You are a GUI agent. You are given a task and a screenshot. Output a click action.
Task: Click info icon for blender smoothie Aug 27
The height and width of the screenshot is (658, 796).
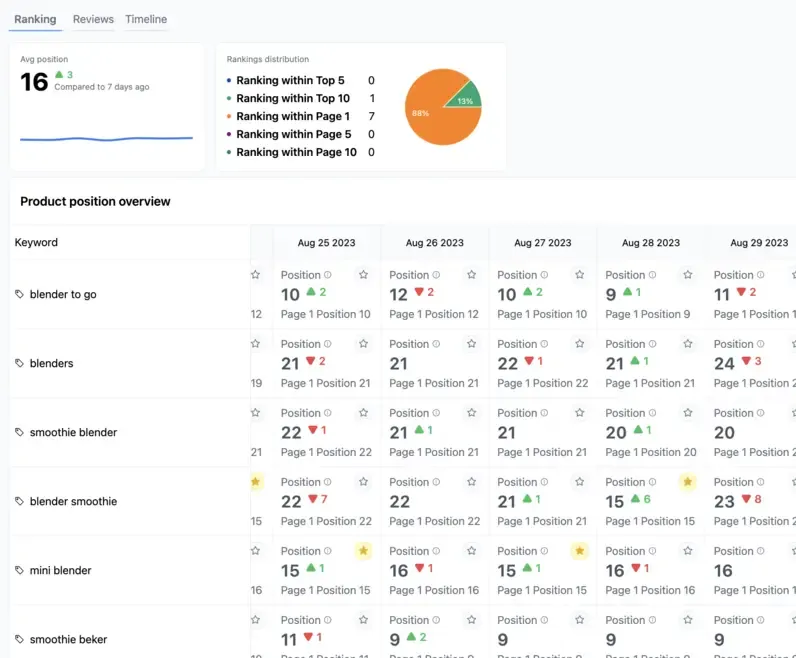tap(544, 482)
